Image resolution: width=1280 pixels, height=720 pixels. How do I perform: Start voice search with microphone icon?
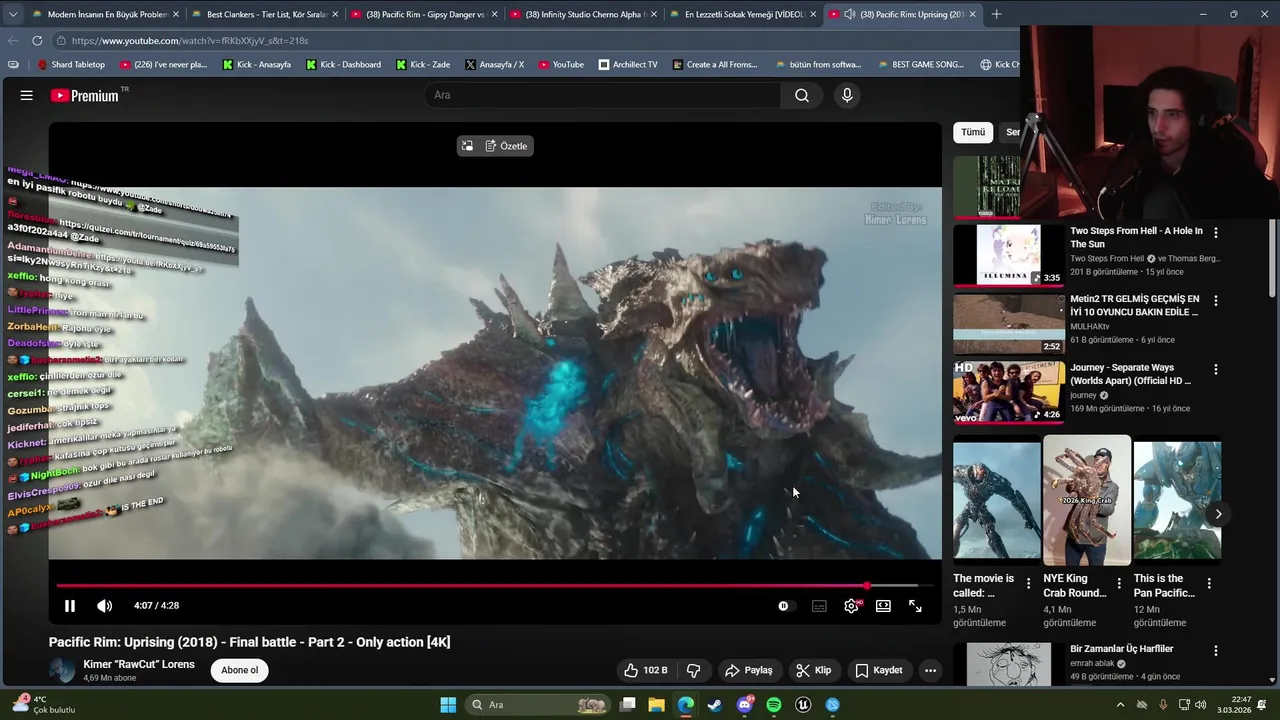coord(847,95)
